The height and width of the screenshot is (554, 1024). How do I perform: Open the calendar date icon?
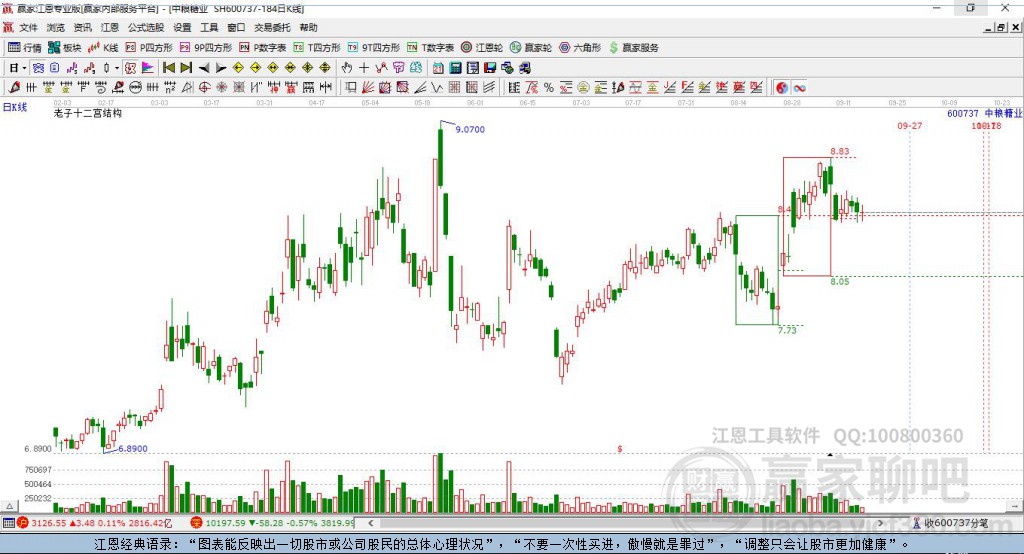click(438, 67)
